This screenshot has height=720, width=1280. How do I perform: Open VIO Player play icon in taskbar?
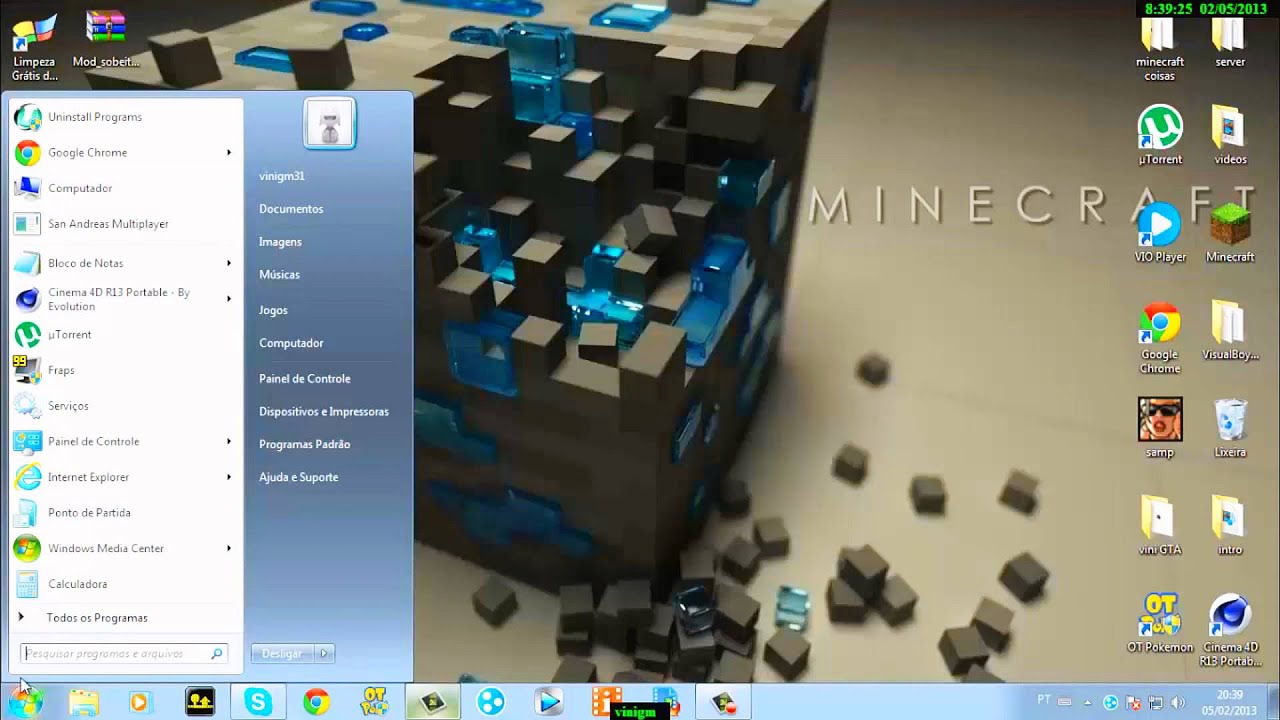[549, 702]
